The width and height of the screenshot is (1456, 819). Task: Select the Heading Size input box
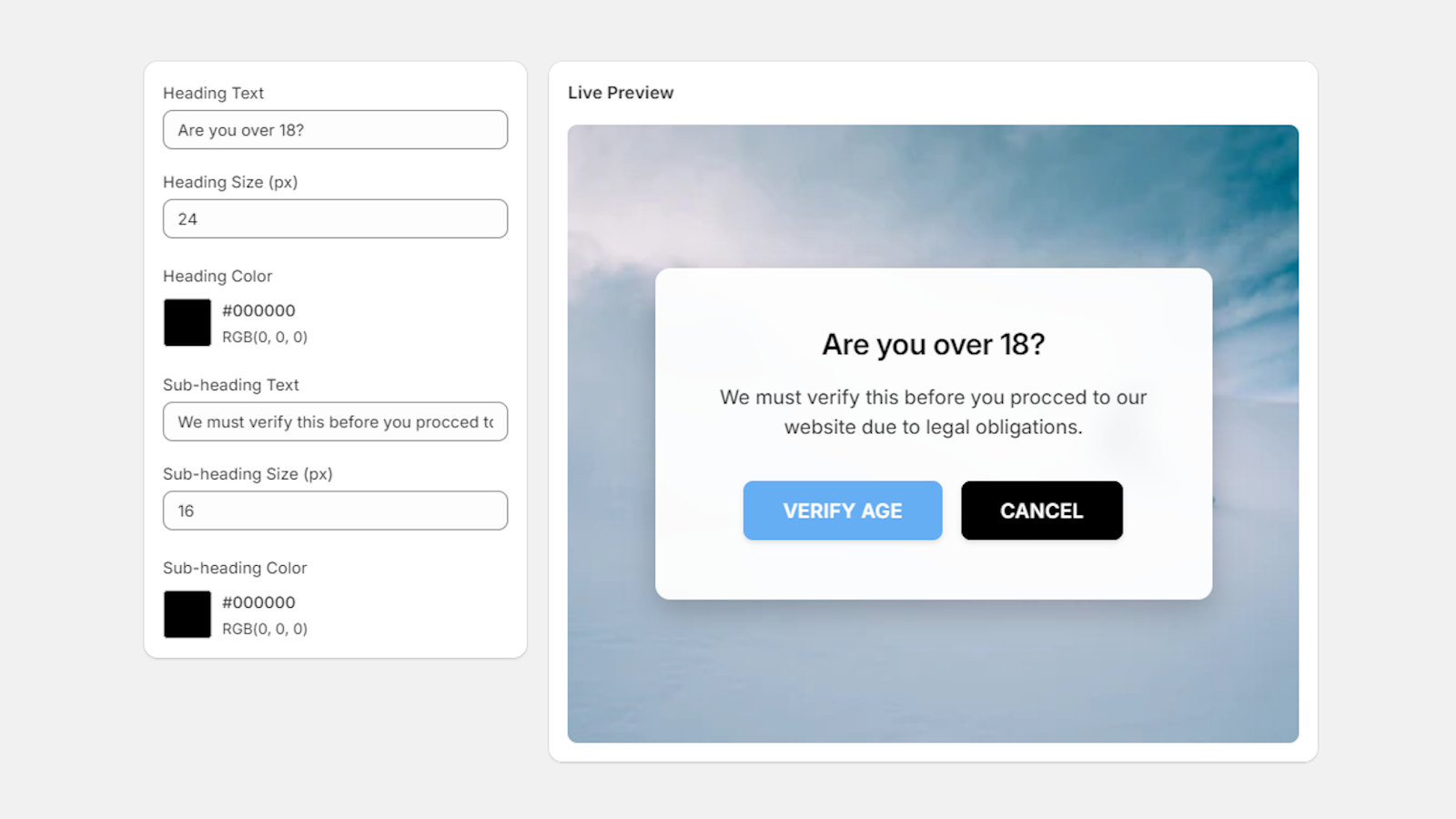[x=335, y=218]
